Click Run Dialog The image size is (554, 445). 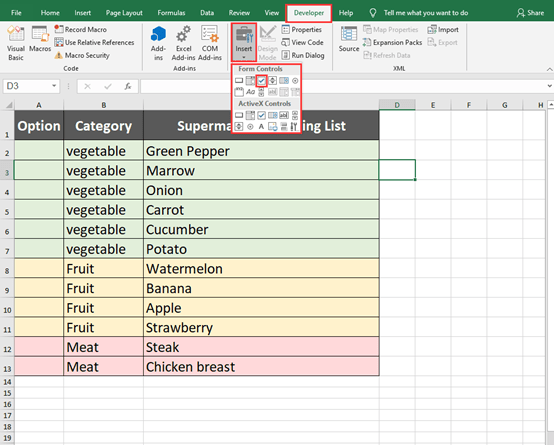303,55
